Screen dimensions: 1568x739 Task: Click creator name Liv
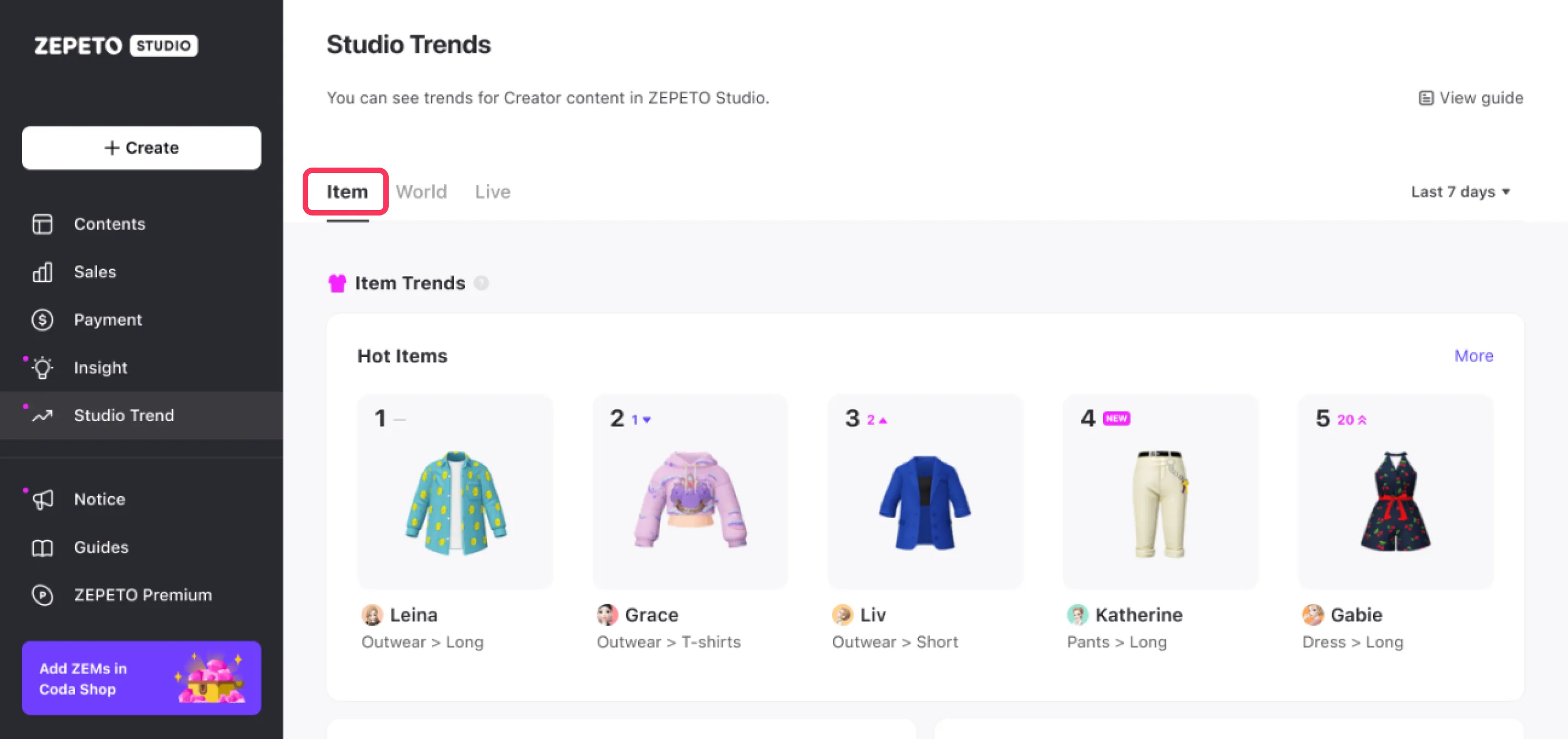coord(873,615)
